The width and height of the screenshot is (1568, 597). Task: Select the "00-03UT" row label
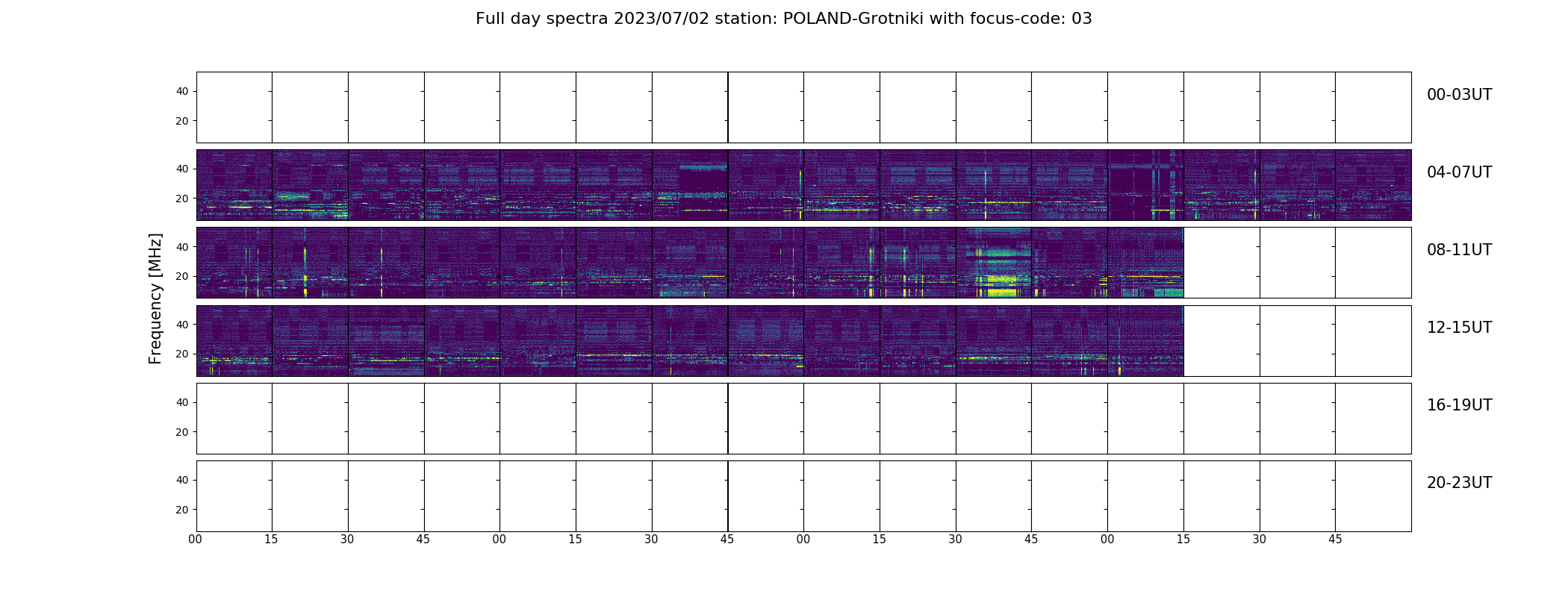pyautogui.click(x=1459, y=95)
